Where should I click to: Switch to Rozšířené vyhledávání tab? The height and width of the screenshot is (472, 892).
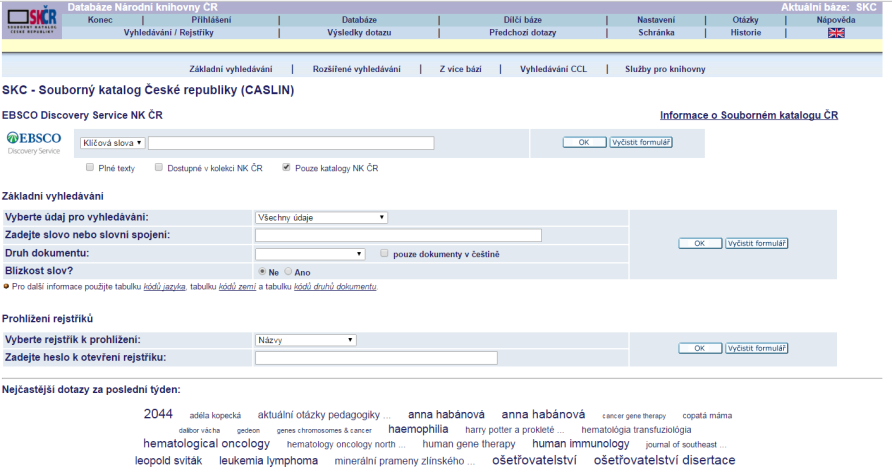click(x=356, y=69)
